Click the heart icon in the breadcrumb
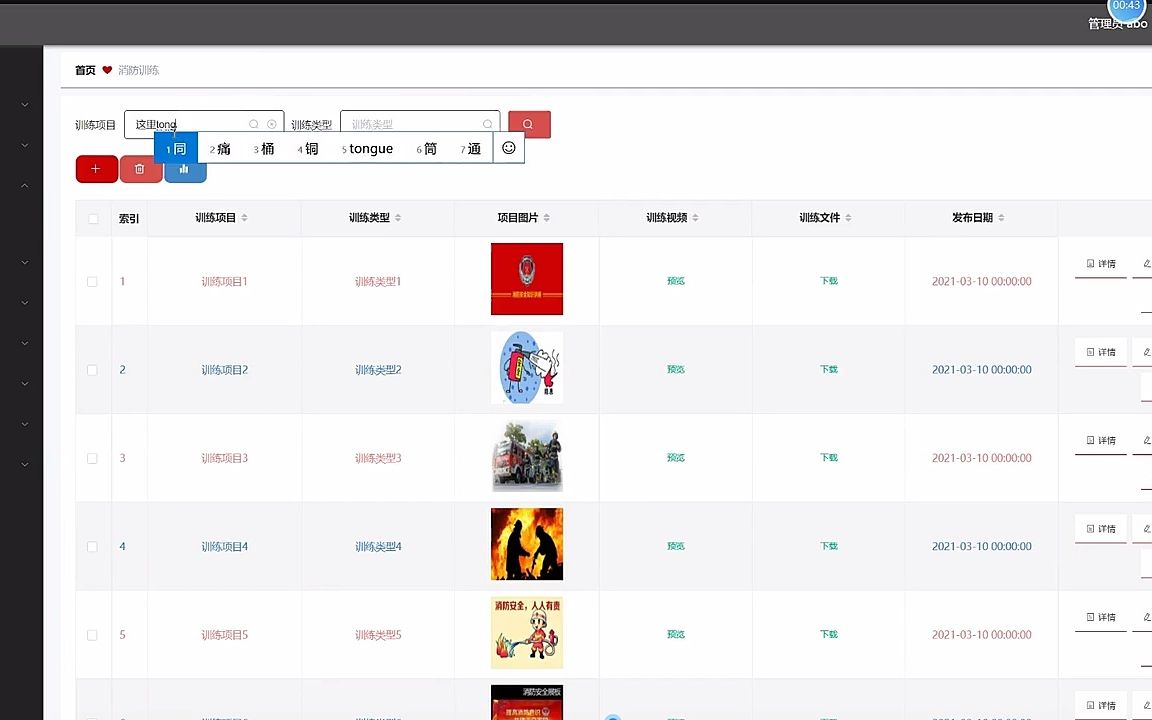Viewport: 1152px width, 720px height. [107, 70]
